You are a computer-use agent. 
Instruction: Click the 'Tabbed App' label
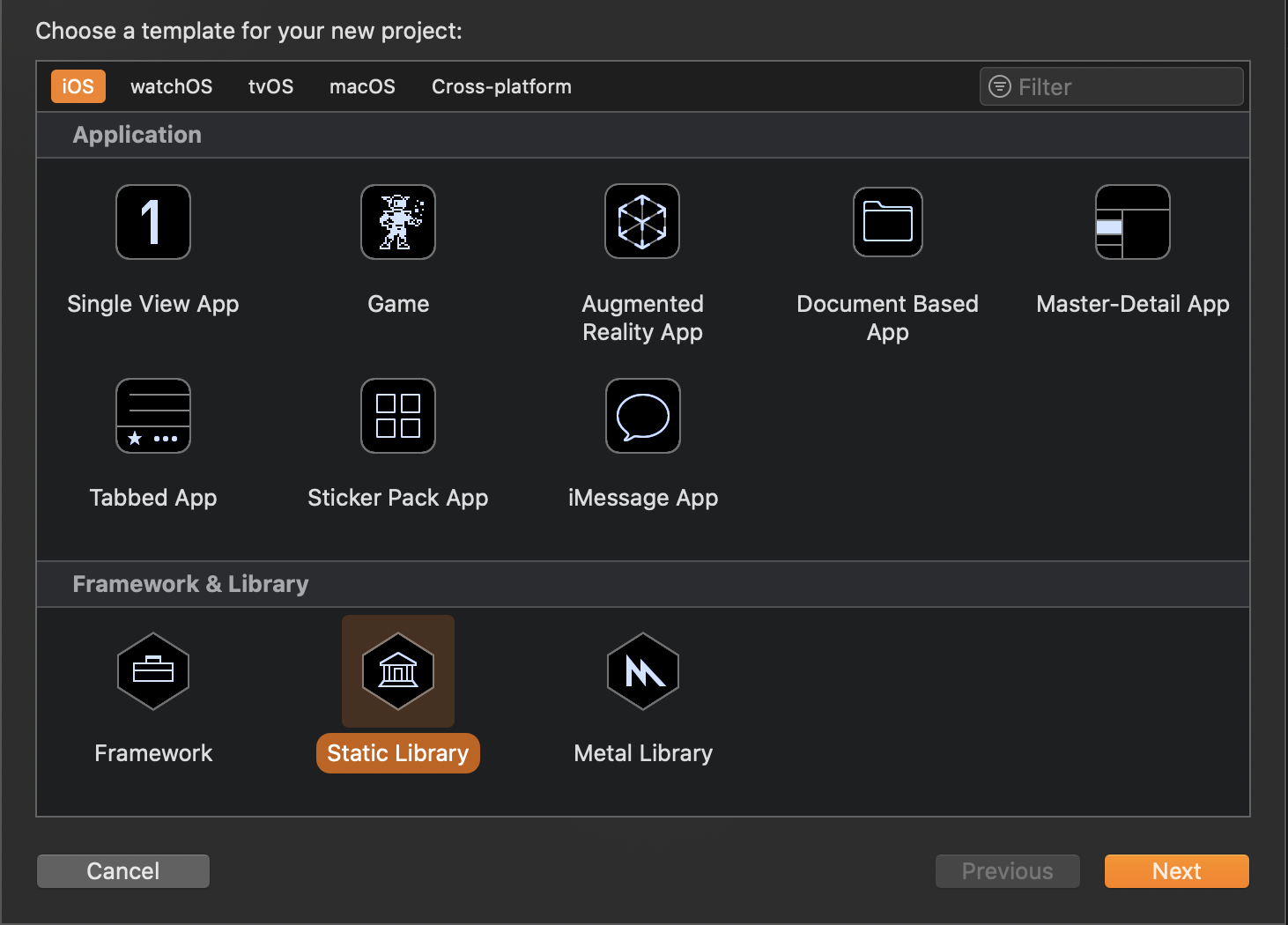coord(153,498)
